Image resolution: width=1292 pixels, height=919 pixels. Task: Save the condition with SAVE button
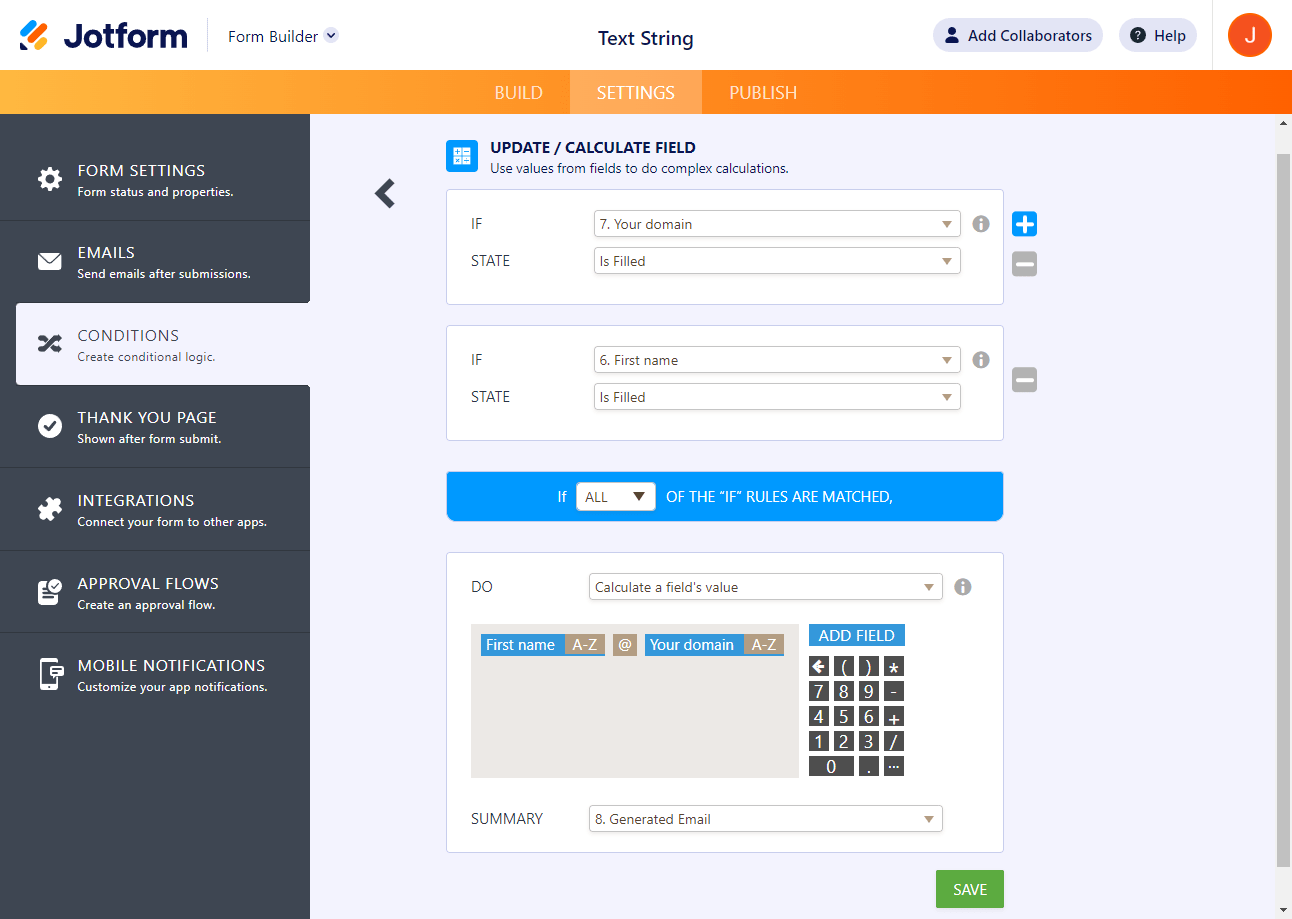click(970, 889)
